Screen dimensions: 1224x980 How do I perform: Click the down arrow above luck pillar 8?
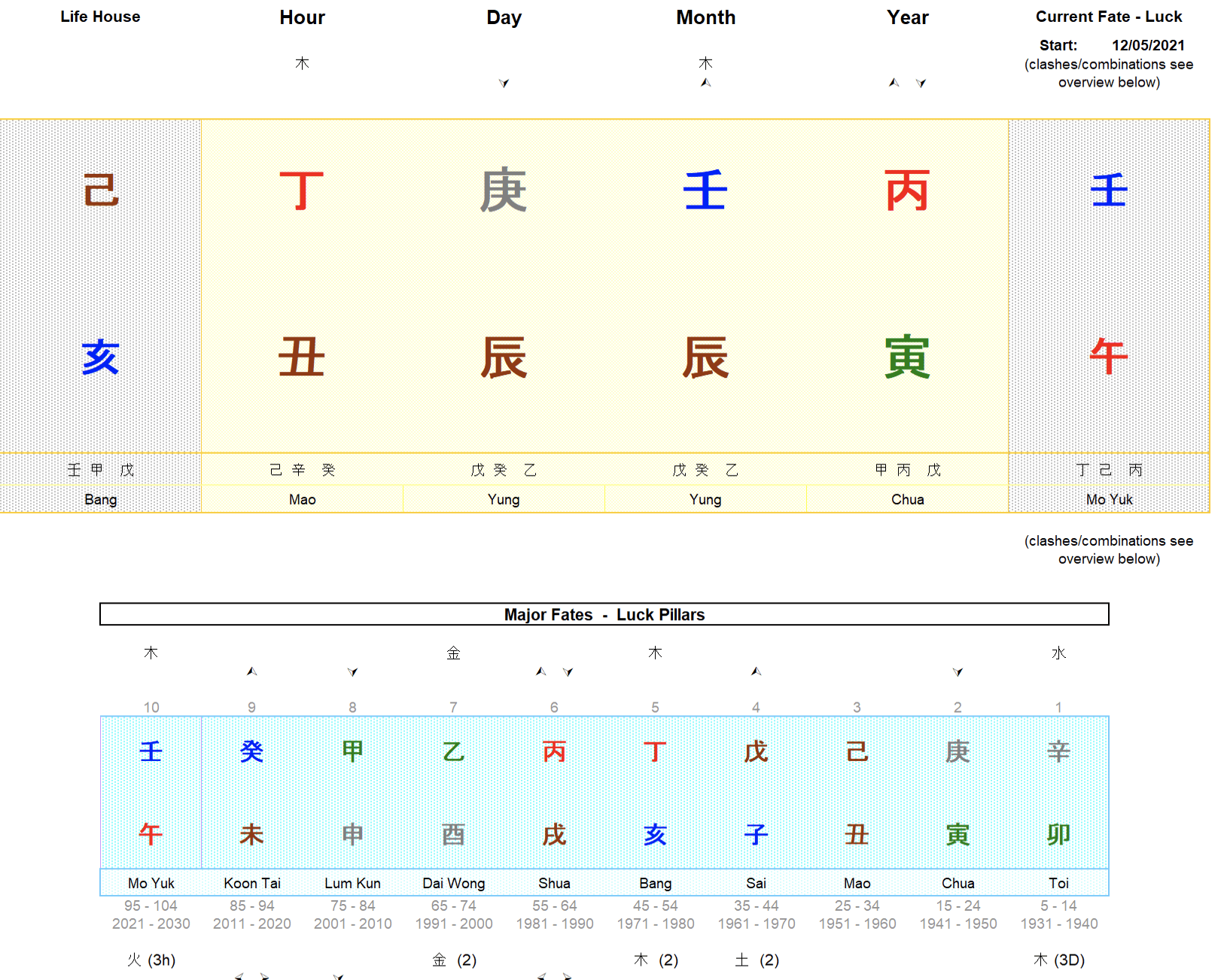point(352,672)
